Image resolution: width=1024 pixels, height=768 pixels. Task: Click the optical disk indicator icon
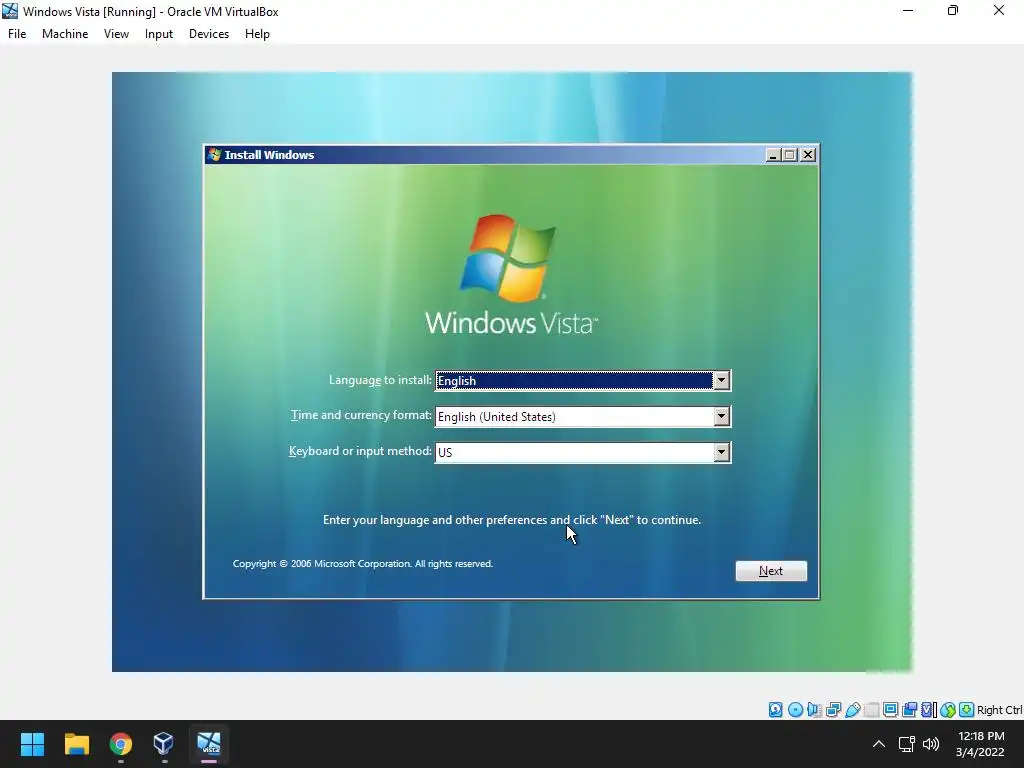point(795,710)
